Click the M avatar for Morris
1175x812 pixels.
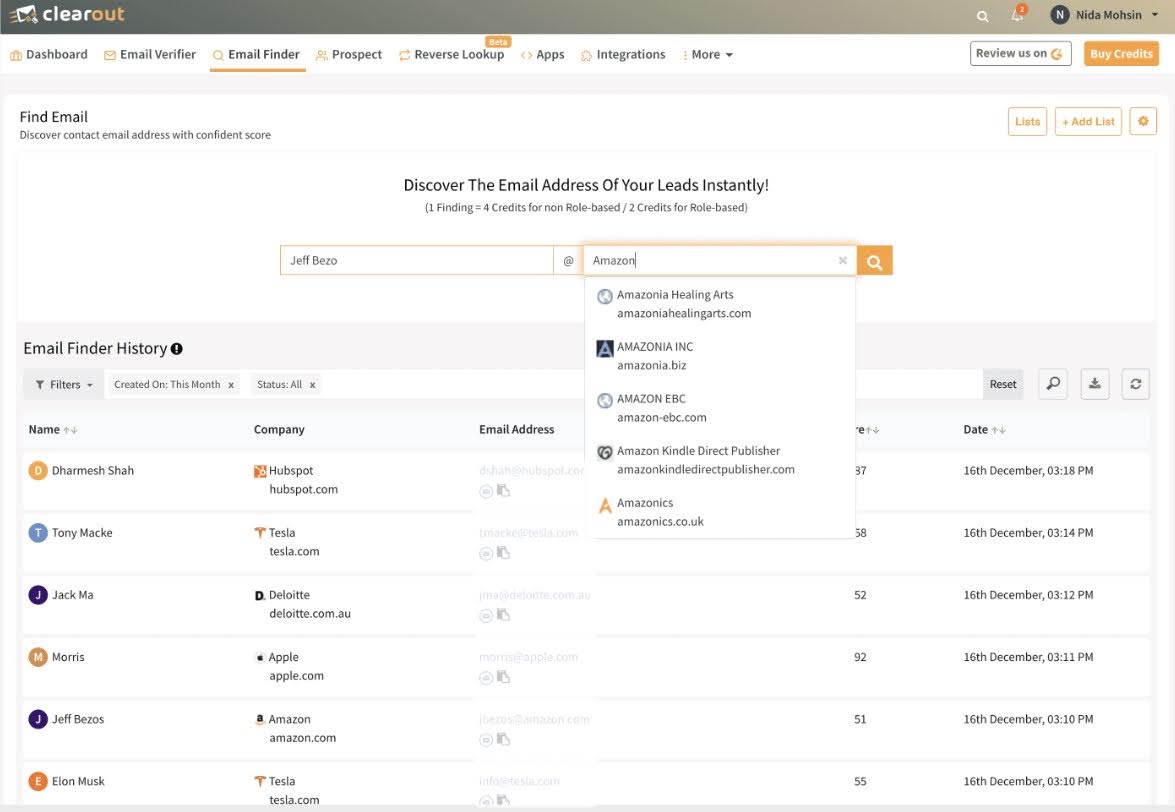click(37, 657)
